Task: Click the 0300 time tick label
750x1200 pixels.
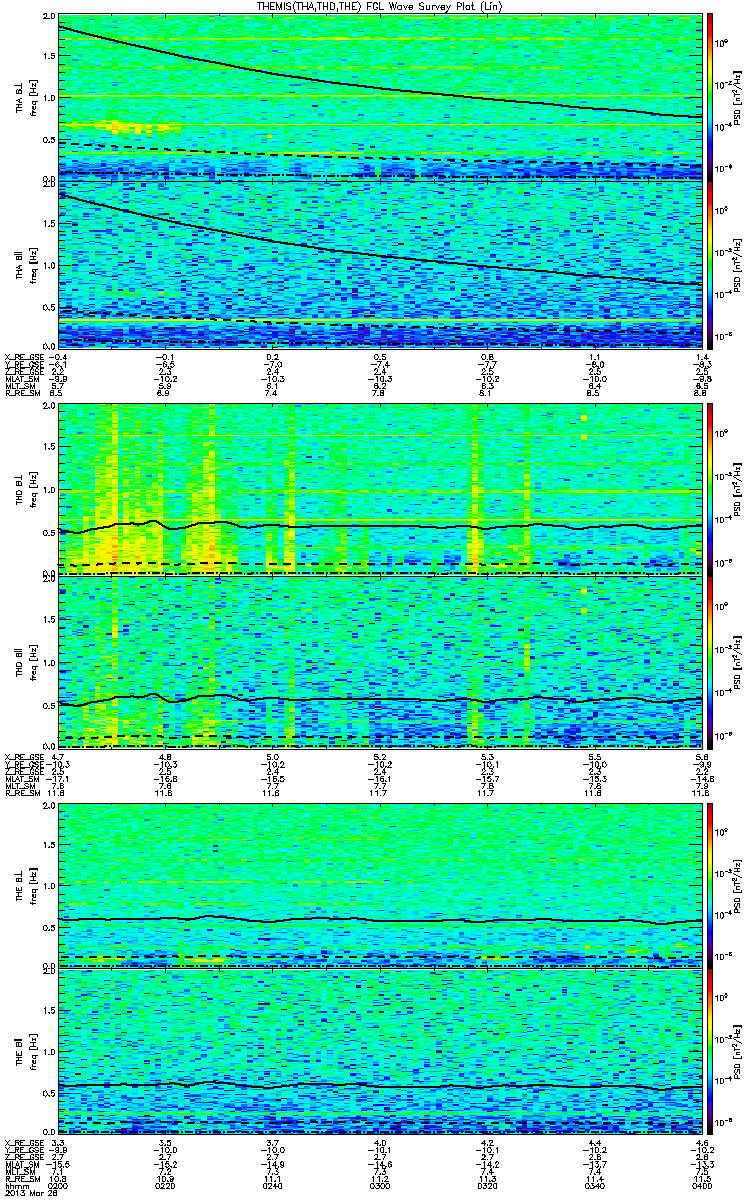Action: (x=380, y=1186)
